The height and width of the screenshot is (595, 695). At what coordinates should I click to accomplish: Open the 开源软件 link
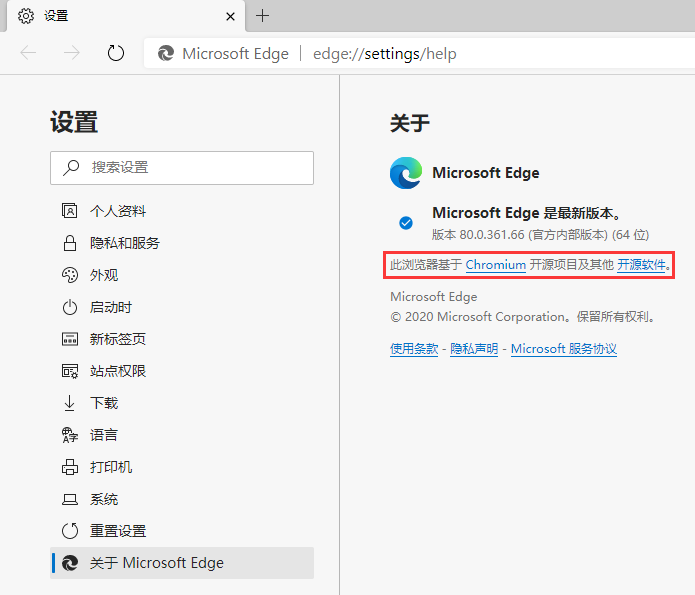[641, 265]
